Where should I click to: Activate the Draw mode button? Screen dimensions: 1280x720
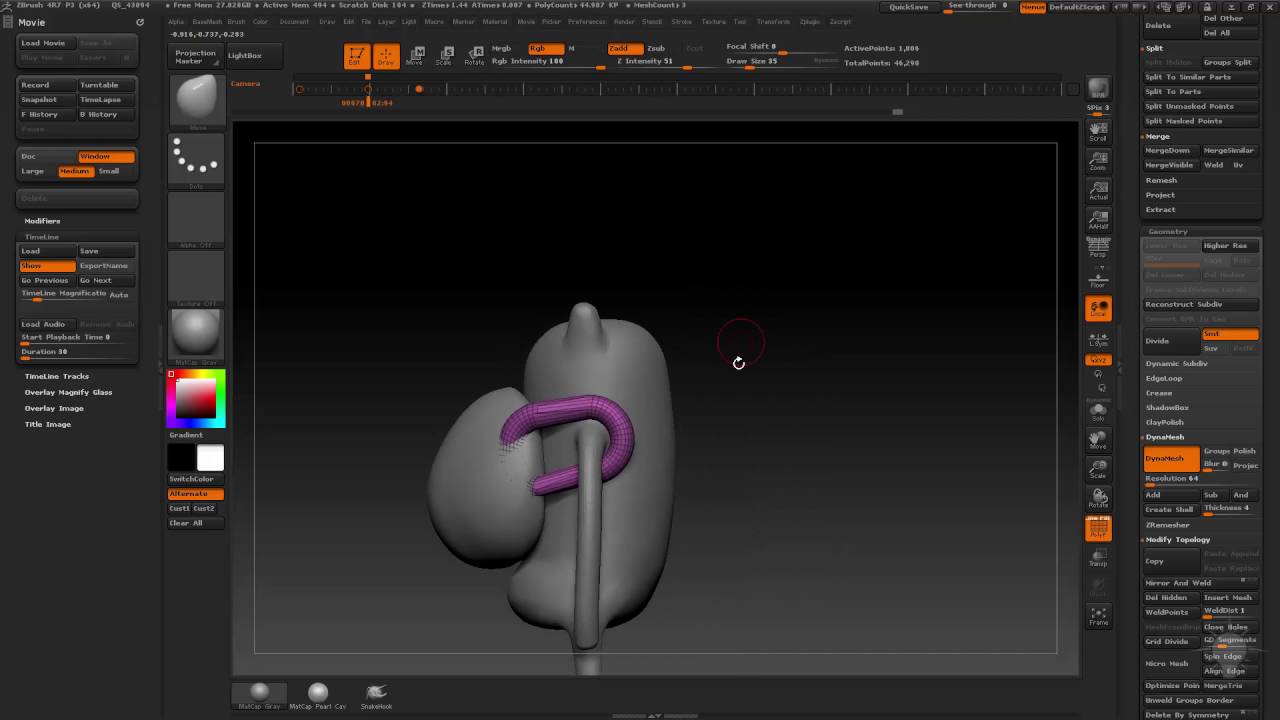386,56
